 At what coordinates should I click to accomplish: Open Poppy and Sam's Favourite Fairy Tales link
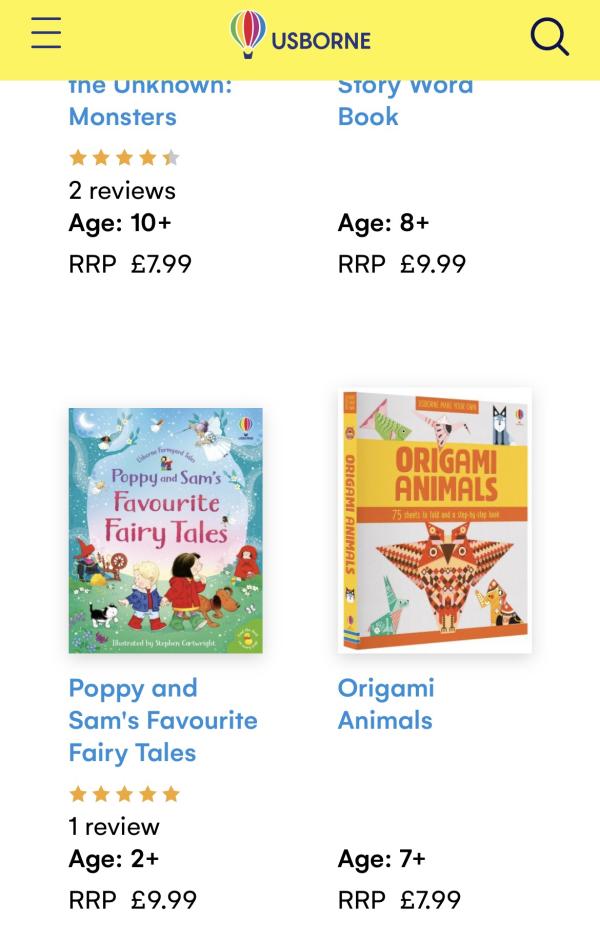163,720
